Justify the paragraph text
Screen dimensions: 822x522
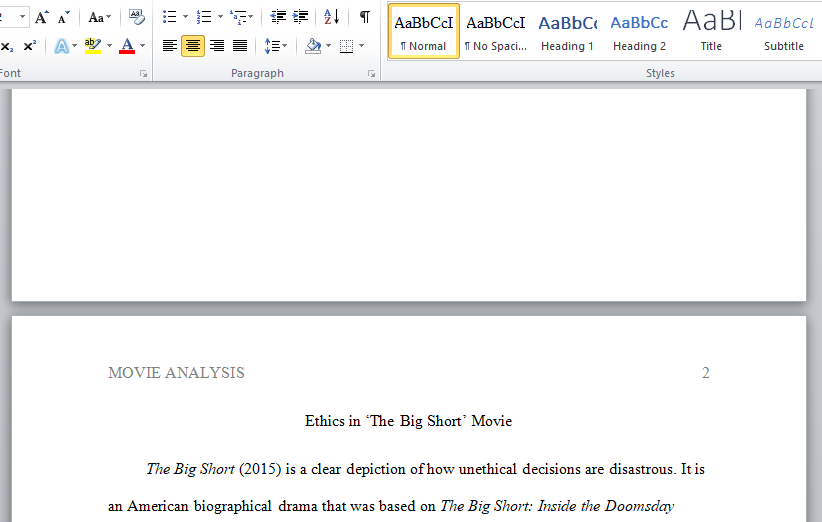pos(240,46)
